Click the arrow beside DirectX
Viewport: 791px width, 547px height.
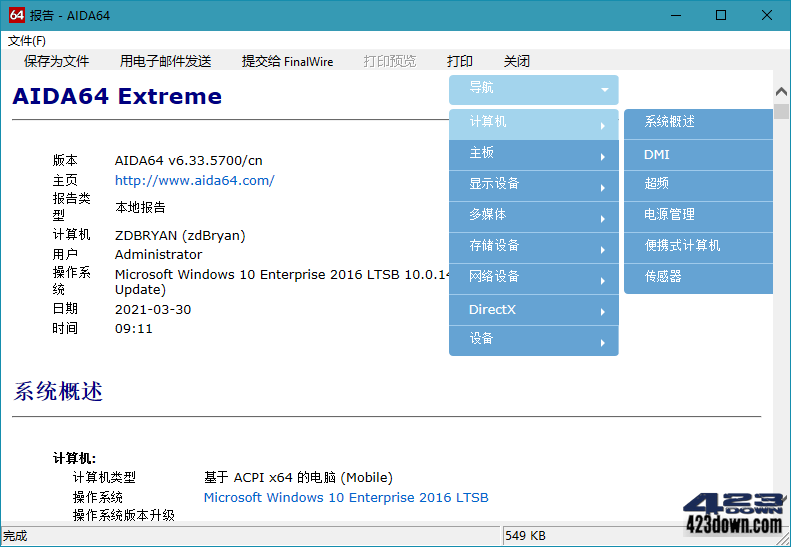pyautogui.click(x=603, y=312)
